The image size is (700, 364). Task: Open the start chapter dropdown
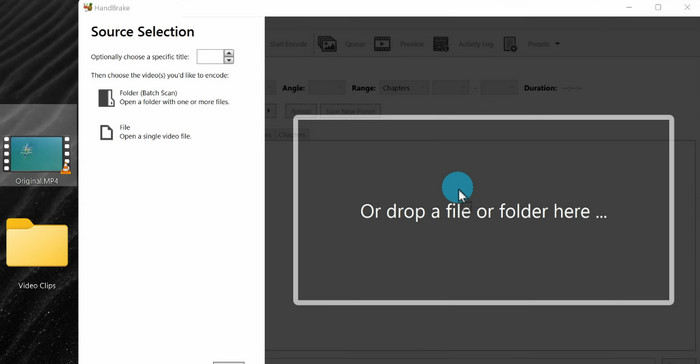[450, 88]
